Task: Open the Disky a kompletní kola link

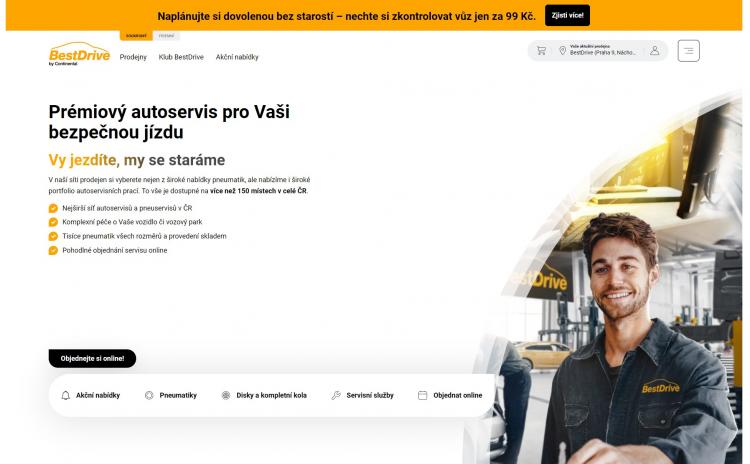Action: (271, 395)
